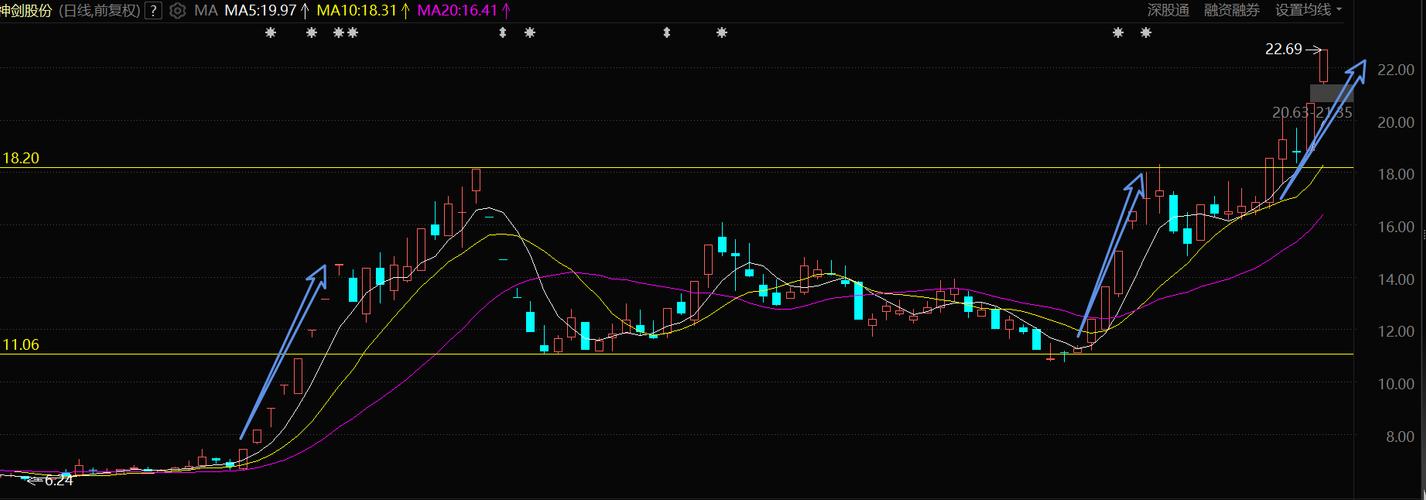Click the grey gap box labeled 20.63-21.35
The height and width of the screenshot is (500, 1426).
[1332, 94]
